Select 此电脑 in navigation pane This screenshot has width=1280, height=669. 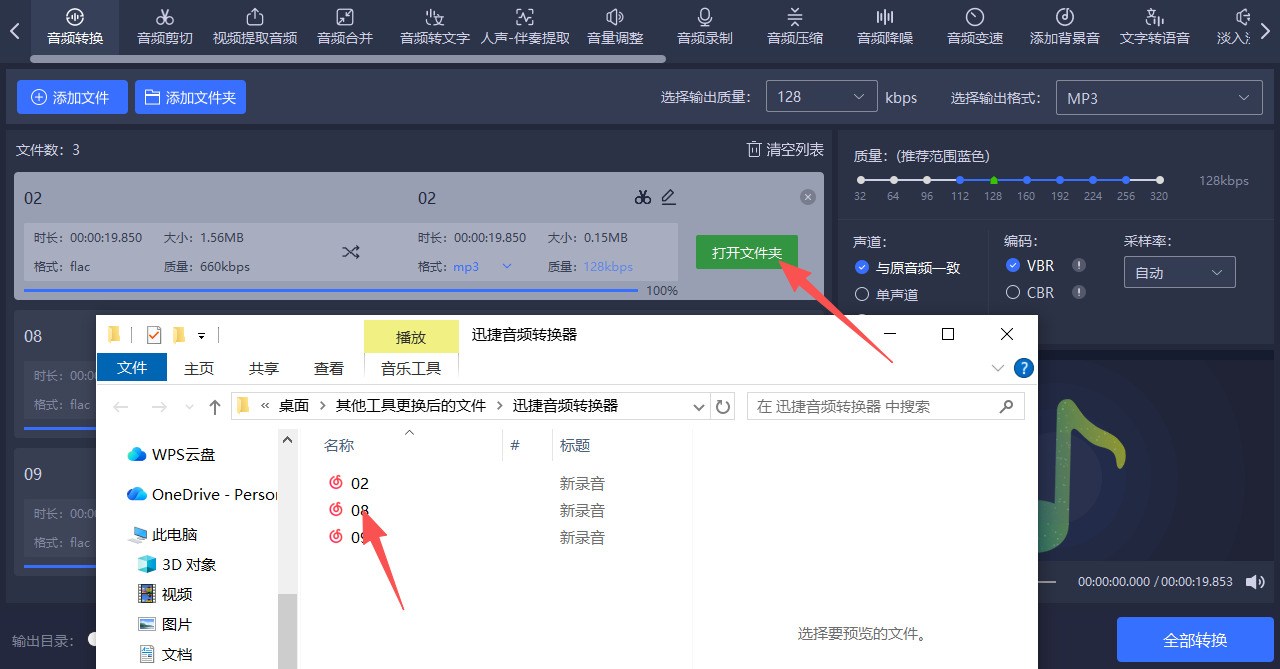pyautogui.click(x=164, y=534)
